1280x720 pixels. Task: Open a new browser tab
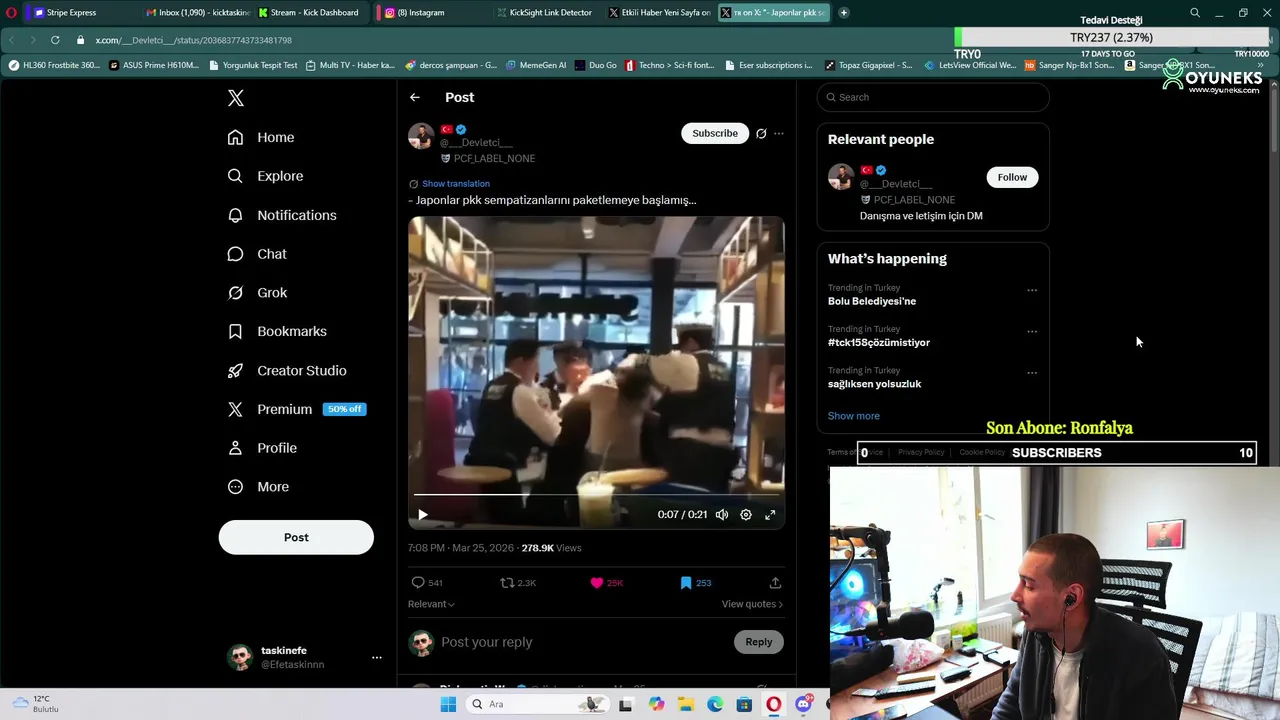844,13
